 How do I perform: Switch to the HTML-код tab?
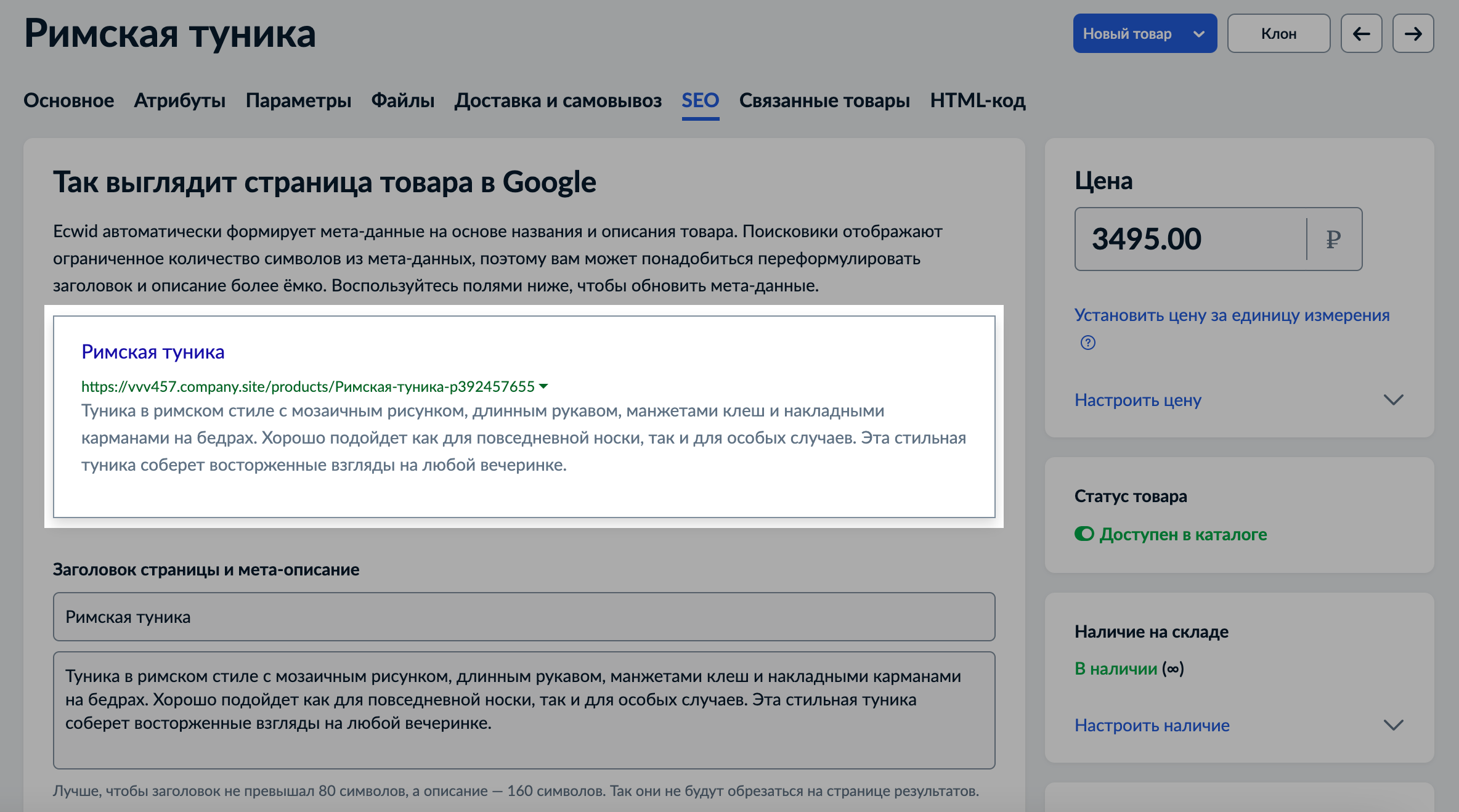(978, 100)
